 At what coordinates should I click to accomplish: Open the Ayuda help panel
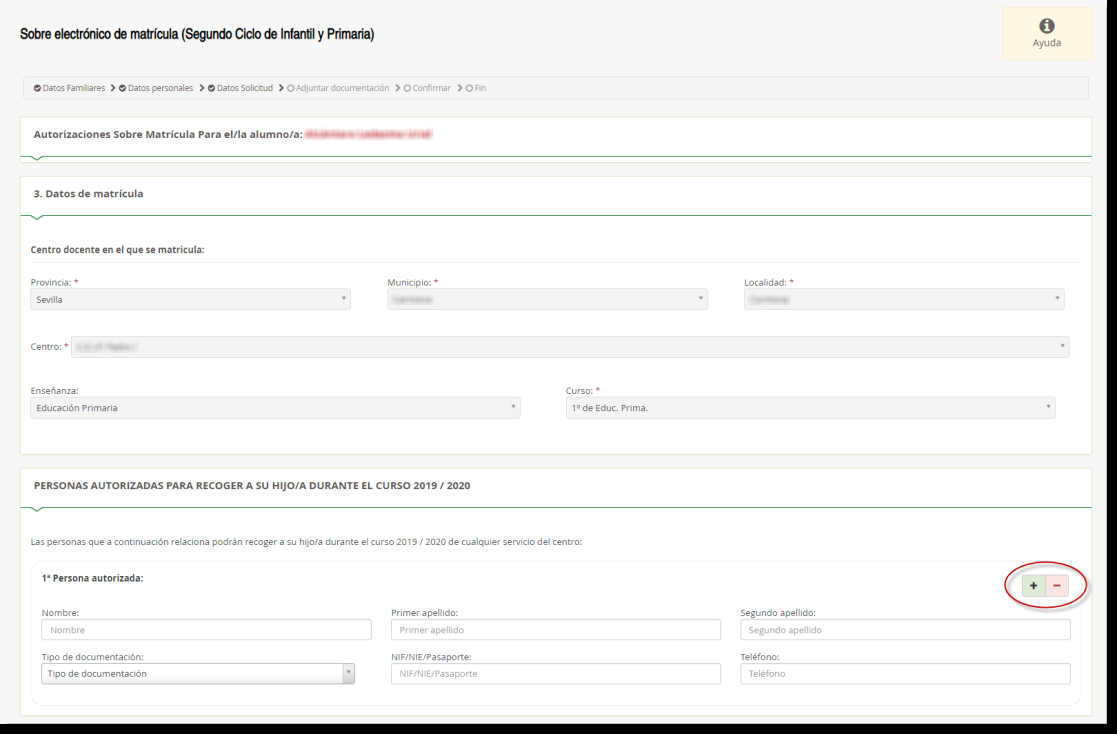coord(1046,33)
